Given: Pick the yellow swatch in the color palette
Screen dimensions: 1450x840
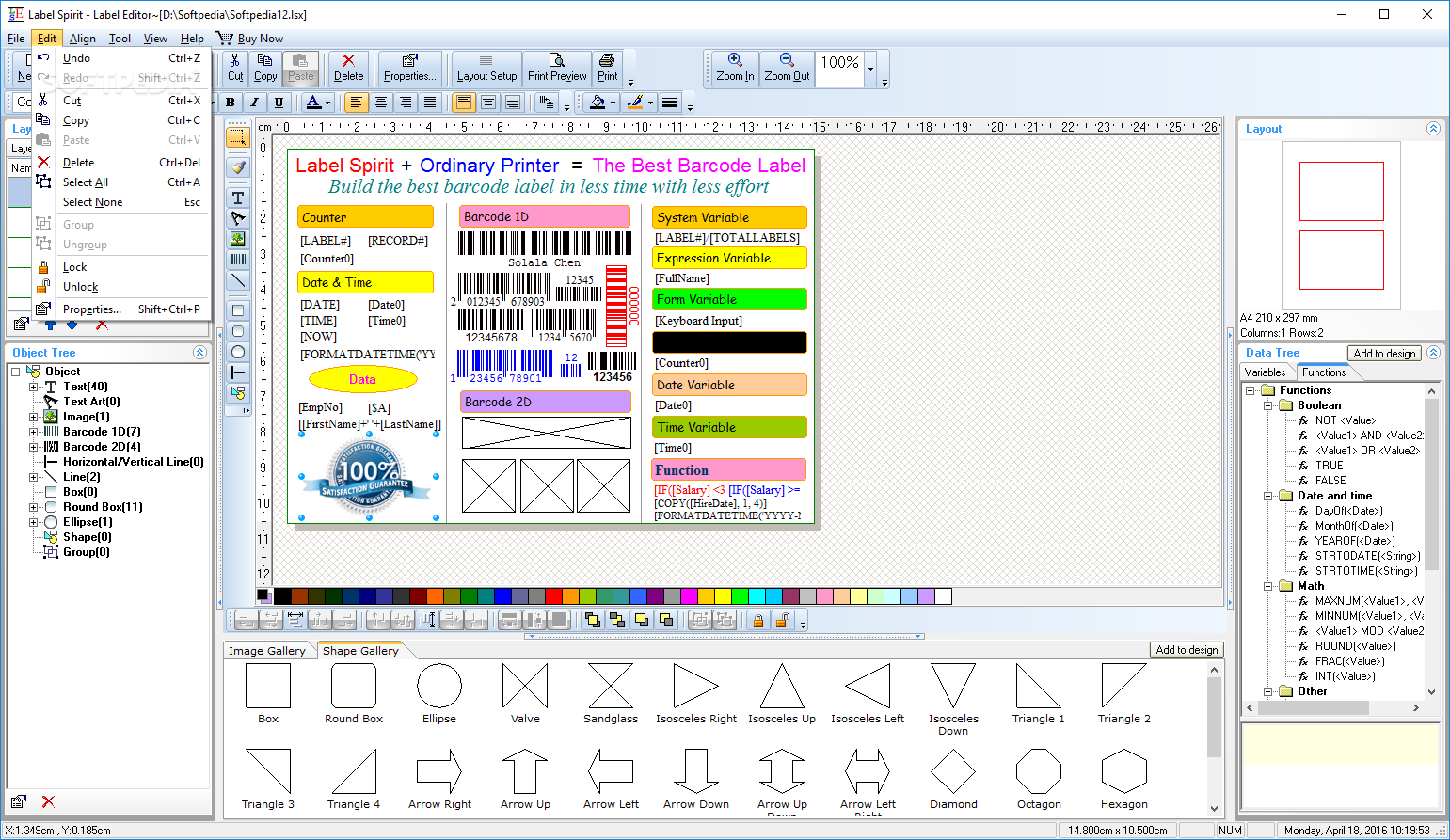Looking at the screenshot, I should (x=723, y=595).
